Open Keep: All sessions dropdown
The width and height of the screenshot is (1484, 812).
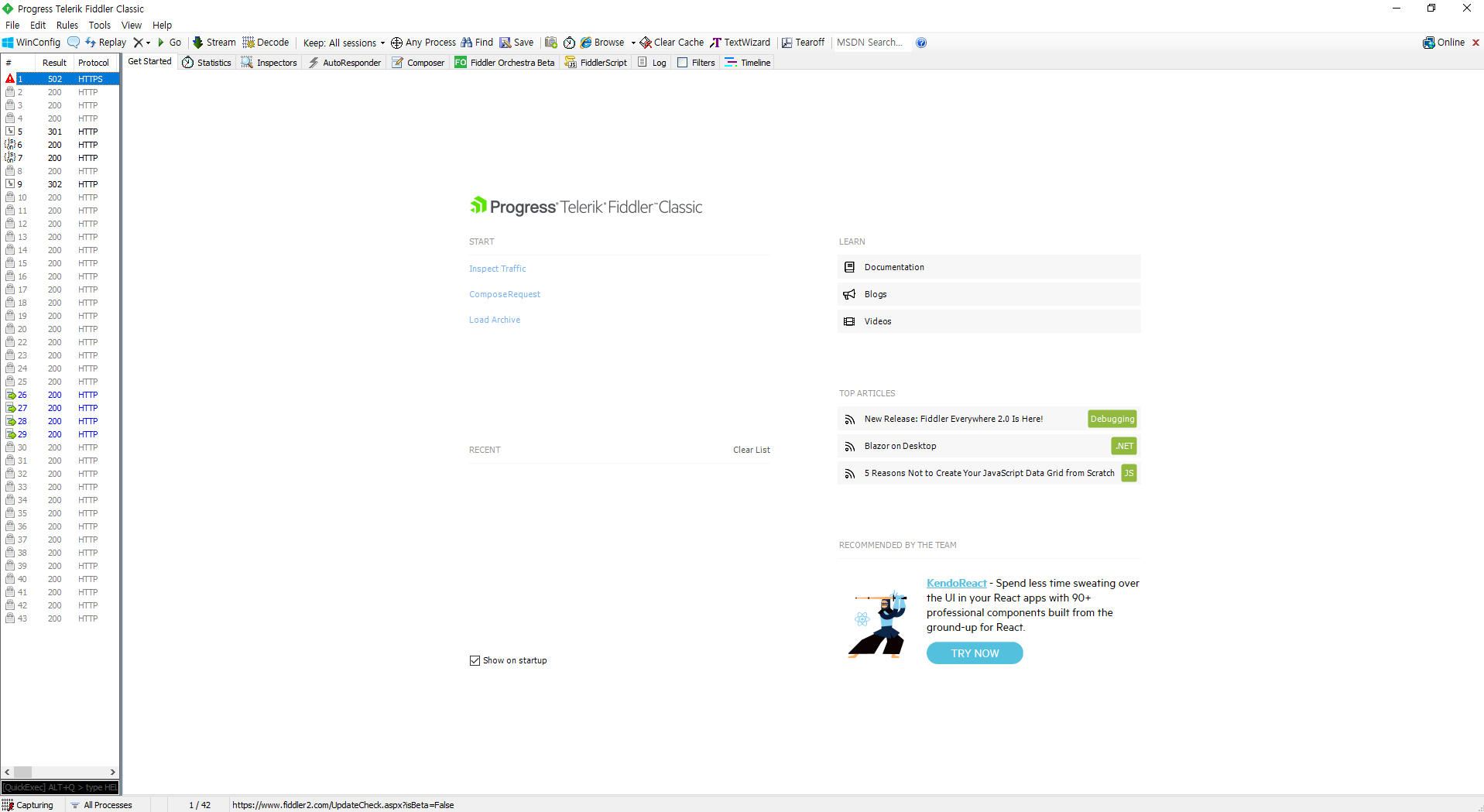click(344, 43)
